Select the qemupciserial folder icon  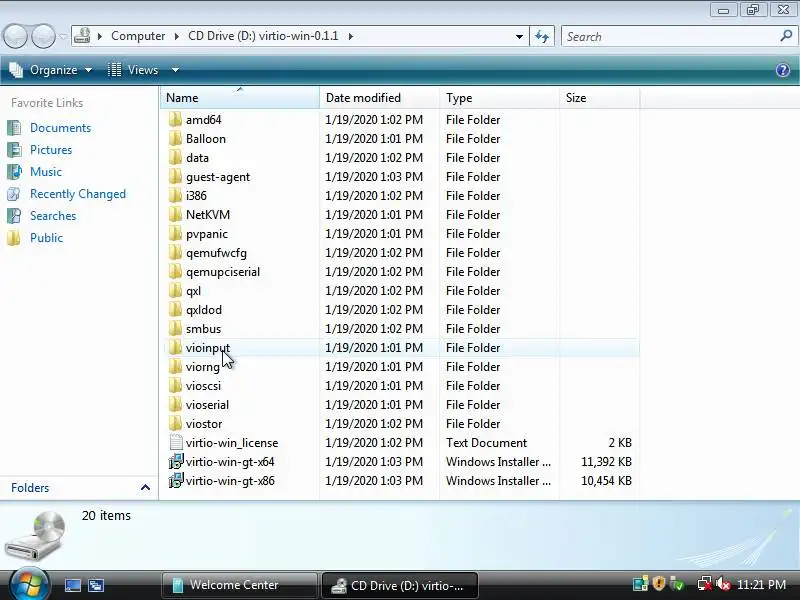(x=175, y=271)
